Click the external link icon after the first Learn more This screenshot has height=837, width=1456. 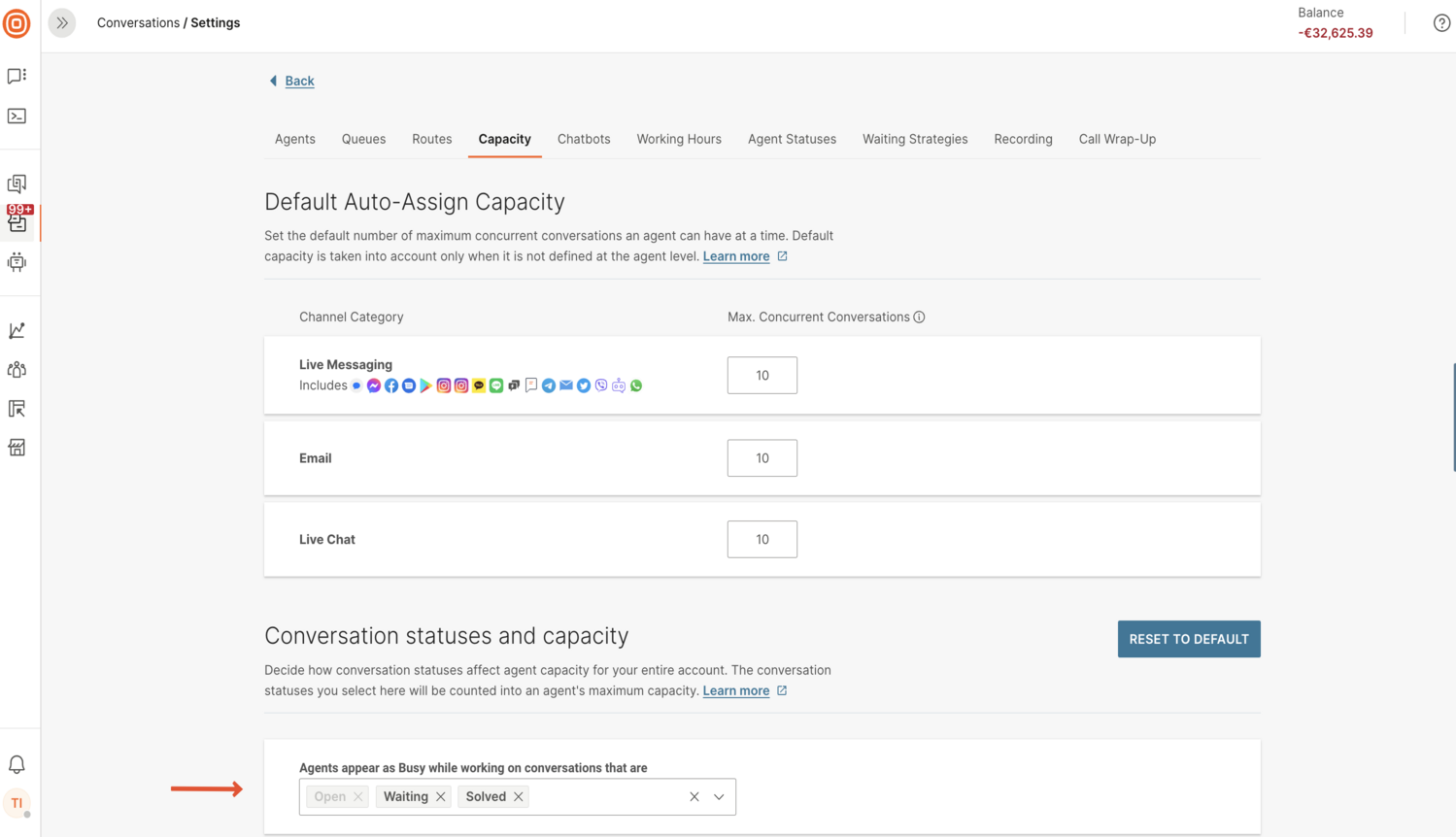point(782,256)
